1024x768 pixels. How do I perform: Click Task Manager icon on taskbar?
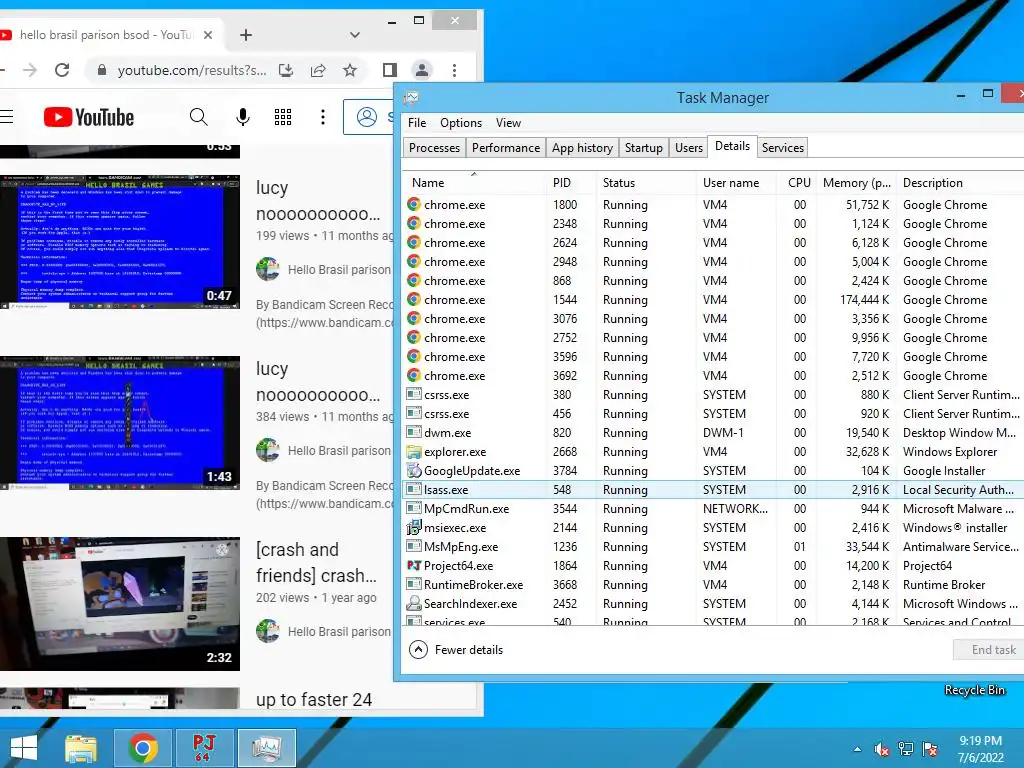tap(266, 748)
